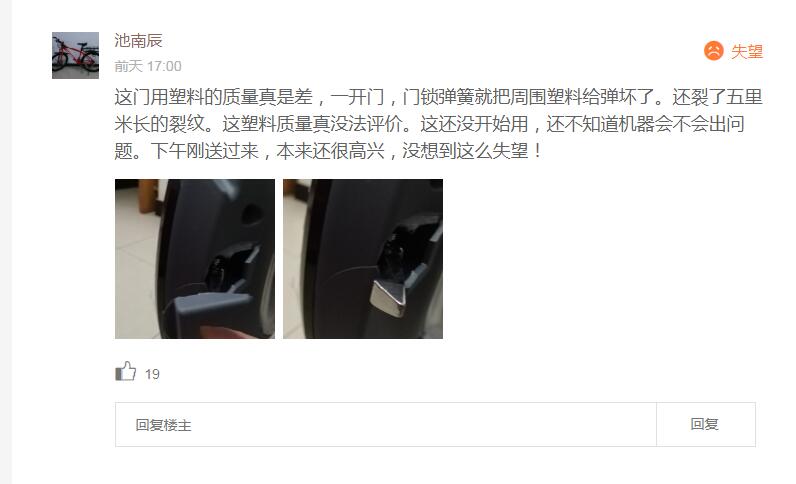Click the 前天 17:00 timestamp

point(148,66)
